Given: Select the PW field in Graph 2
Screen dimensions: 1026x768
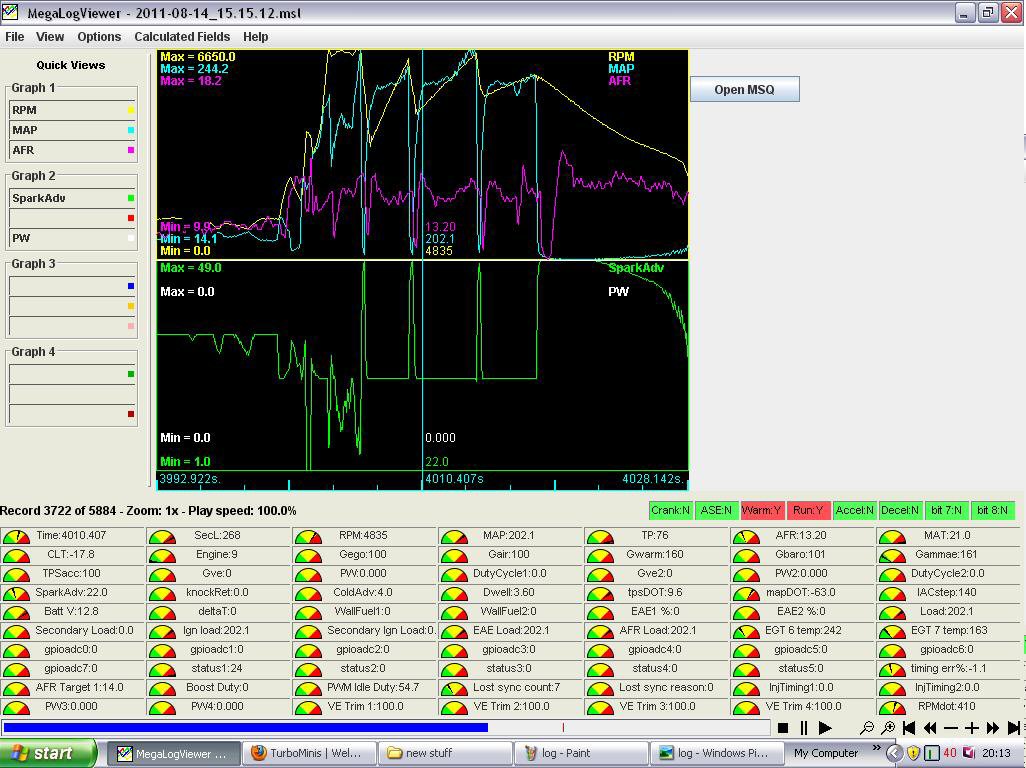Looking at the screenshot, I should pyautogui.click(x=72, y=238).
